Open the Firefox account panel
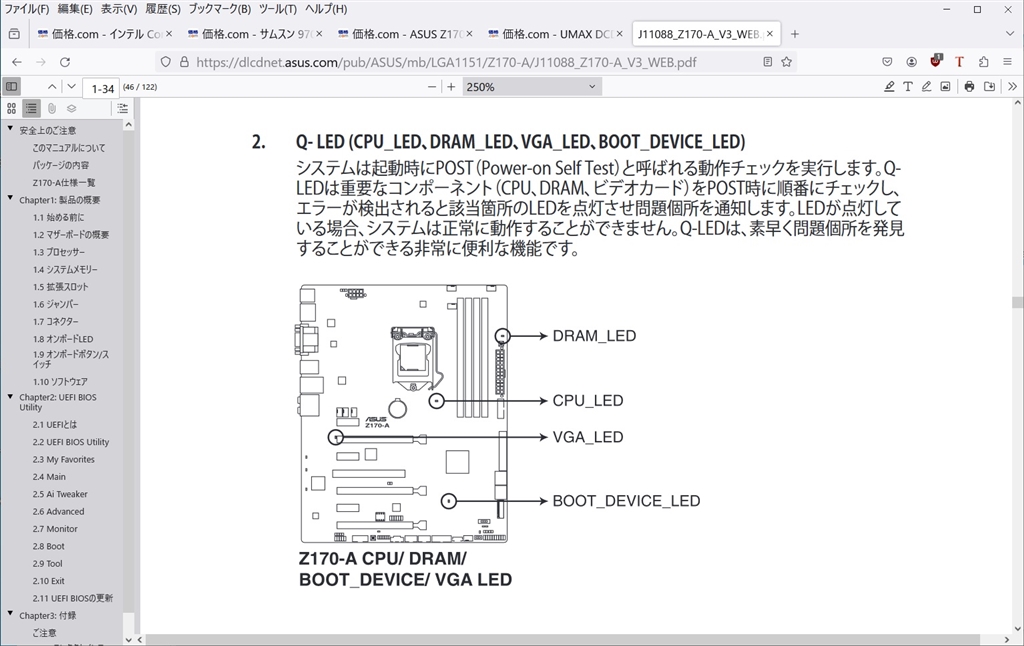This screenshot has width=1024, height=646. click(x=911, y=62)
